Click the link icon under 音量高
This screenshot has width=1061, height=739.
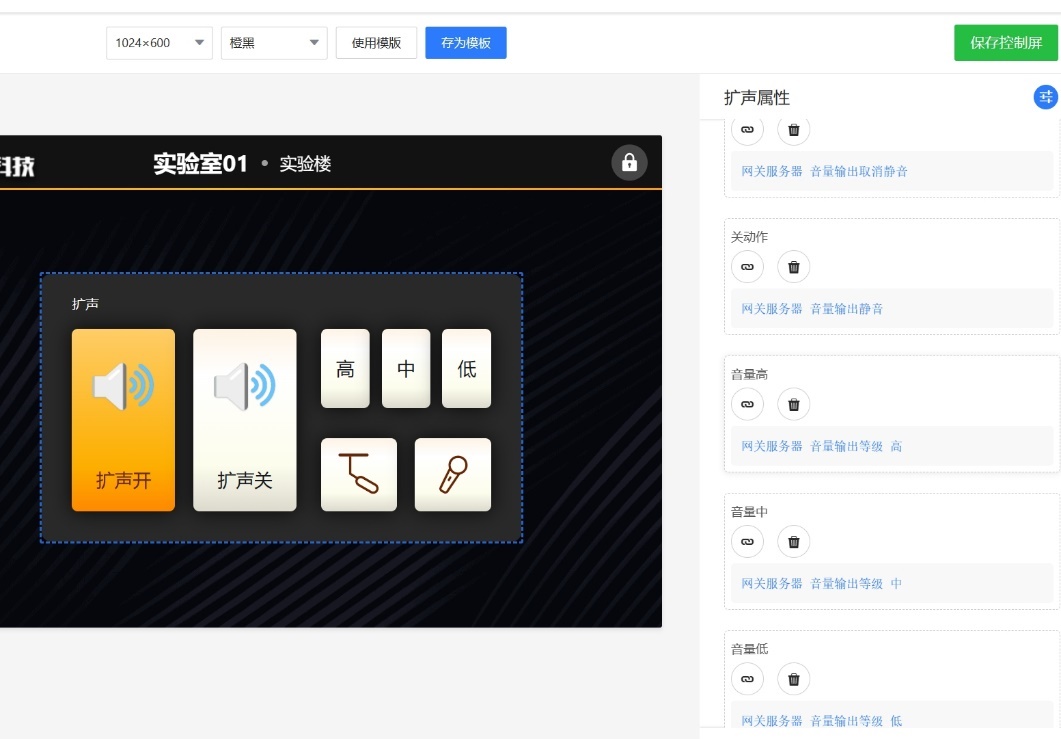pyautogui.click(x=747, y=404)
